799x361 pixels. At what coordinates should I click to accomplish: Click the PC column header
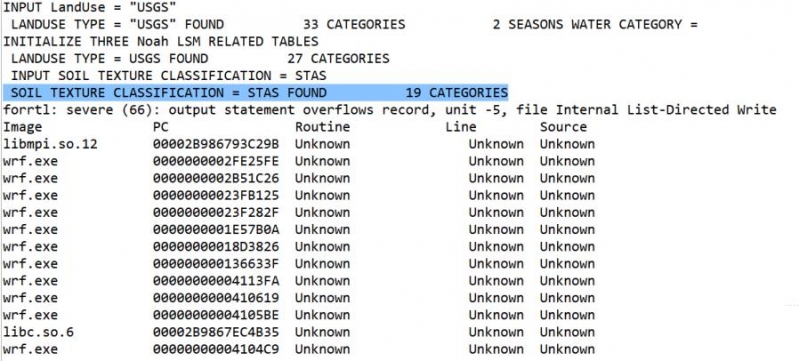pyautogui.click(x=160, y=127)
